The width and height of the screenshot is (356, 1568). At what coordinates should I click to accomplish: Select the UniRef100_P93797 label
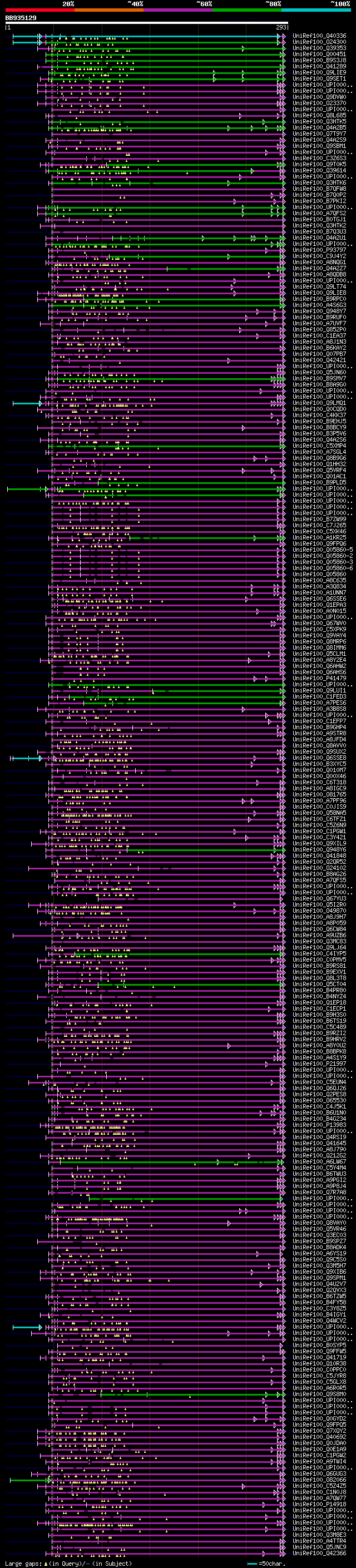pos(319,250)
